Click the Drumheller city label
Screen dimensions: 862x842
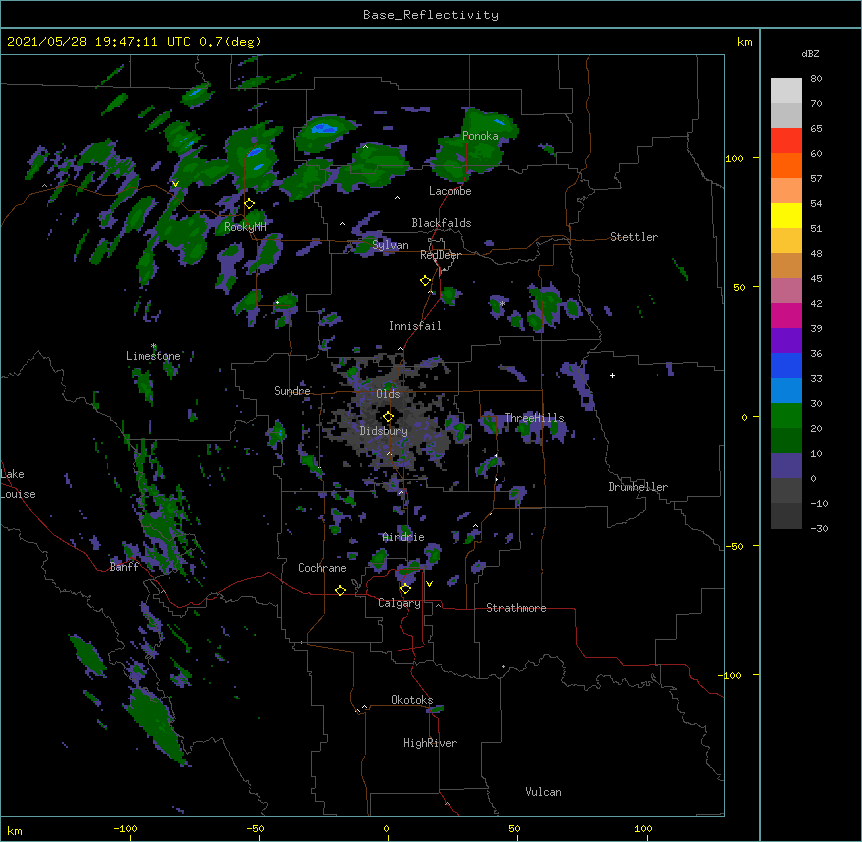pyautogui.click(x=638, y=487)
